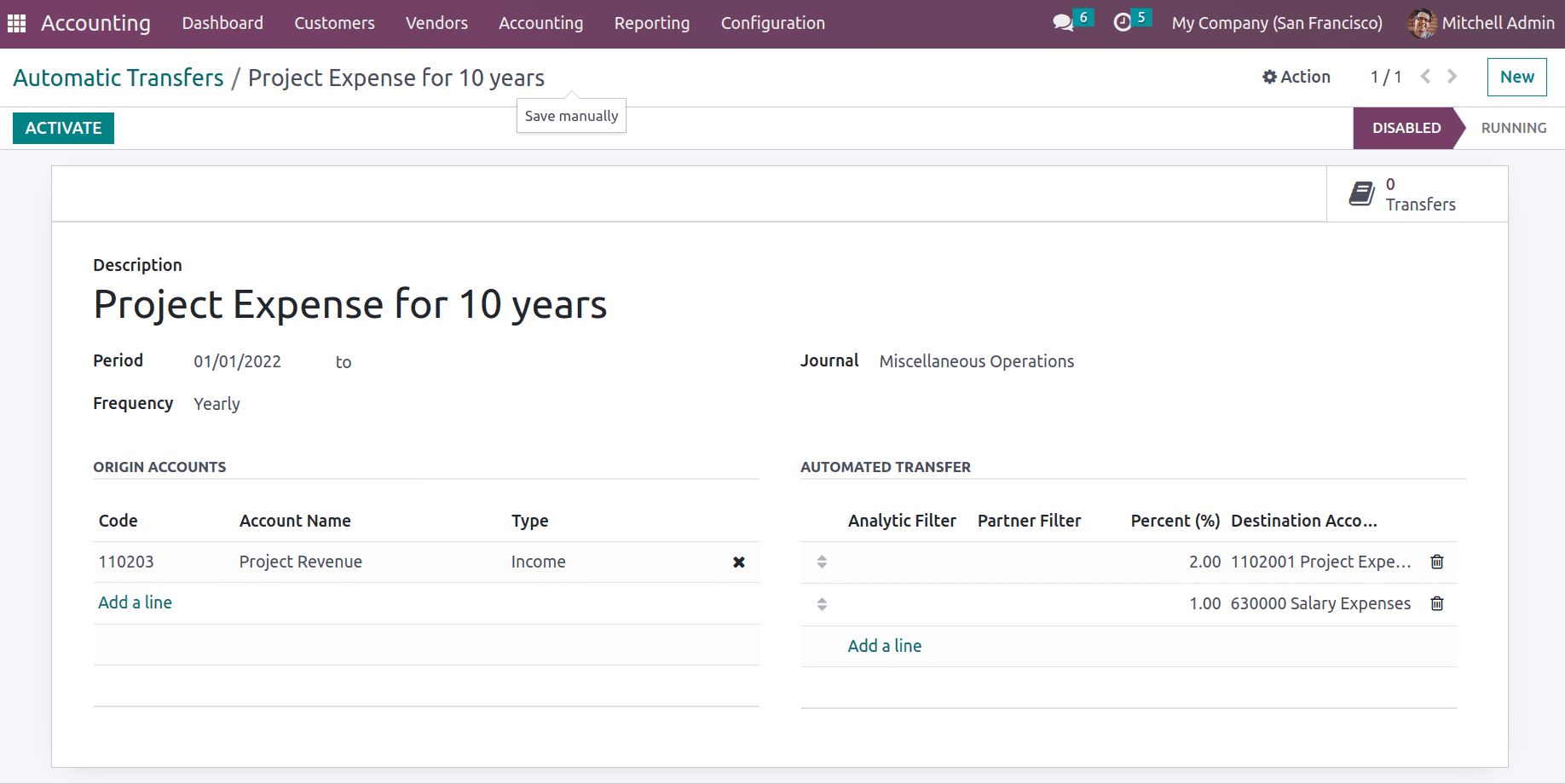Viewport: 1565px width, 784px height.
Task: Click Percent (%) column header
Action: [x=1175, y=521]
